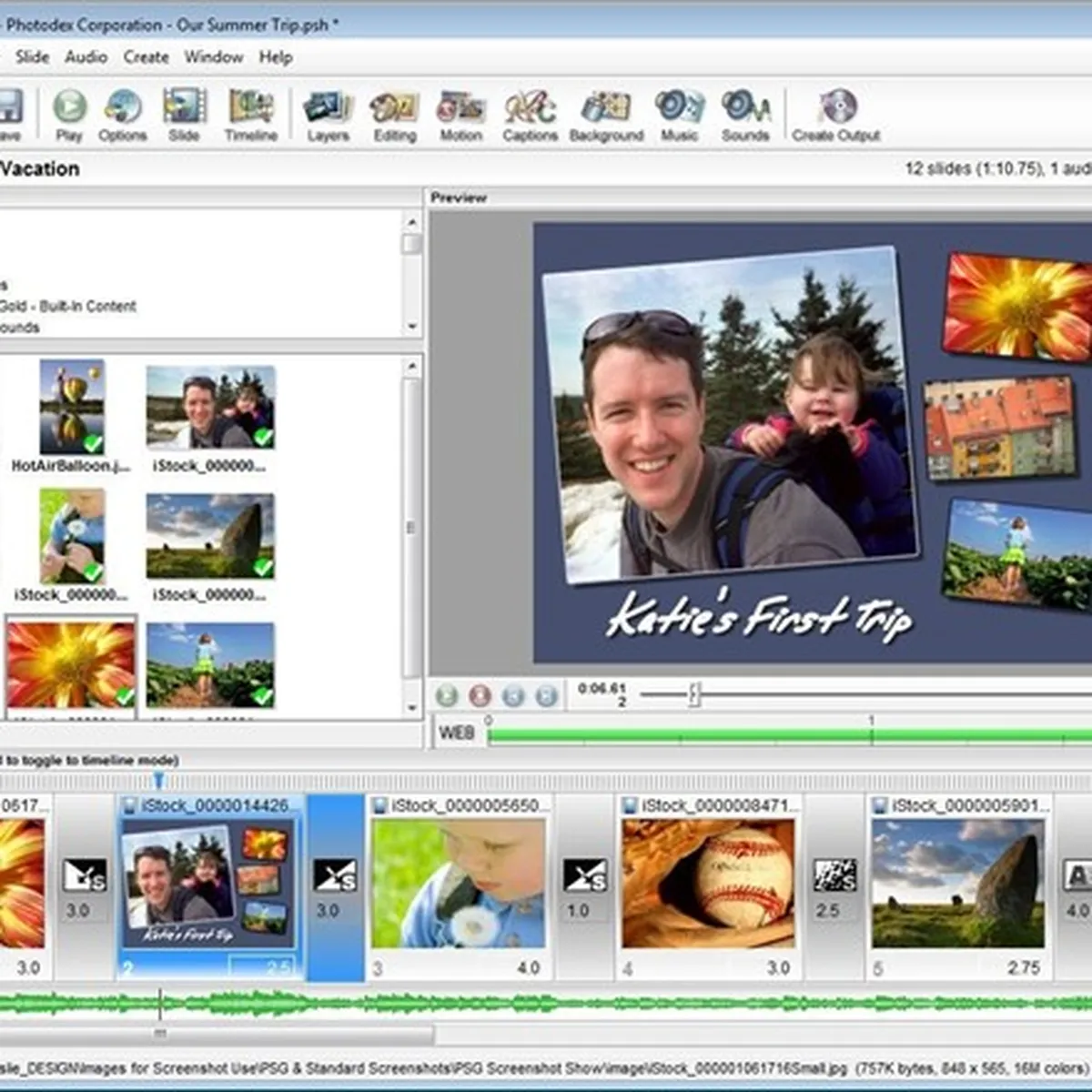Open the Audio menu
The width and height of the screenshot is (1092, 1092).
click(x=86, y=56)
